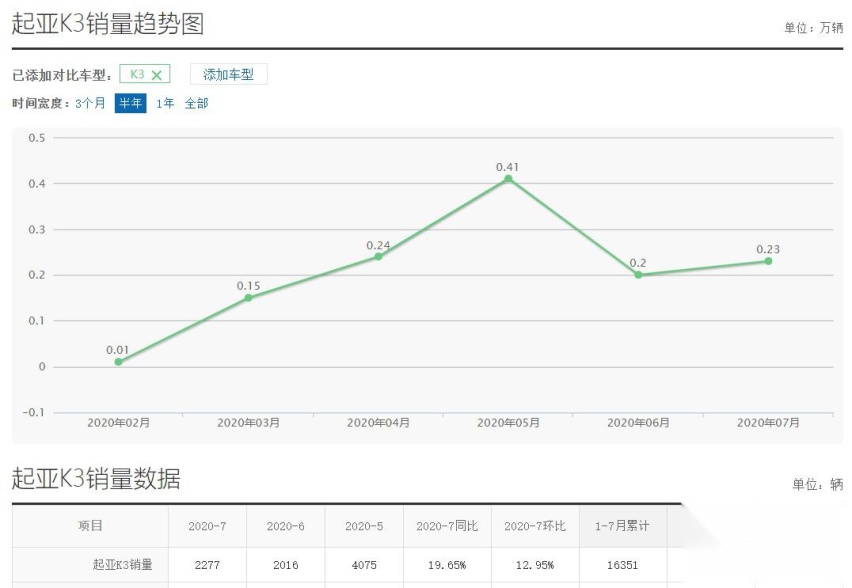The image size is (852, 588).
Task: Click the 0.5 y-axis label
Action: tap(37, 138)
